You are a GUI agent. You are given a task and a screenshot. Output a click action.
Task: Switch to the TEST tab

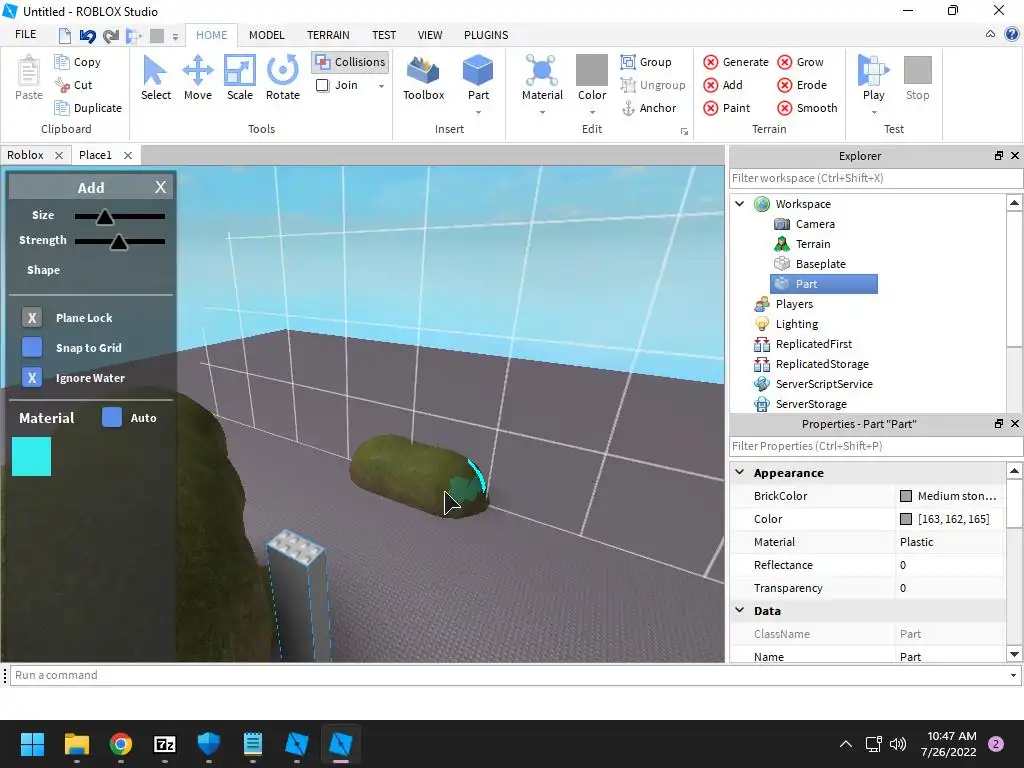click(384, 35)
